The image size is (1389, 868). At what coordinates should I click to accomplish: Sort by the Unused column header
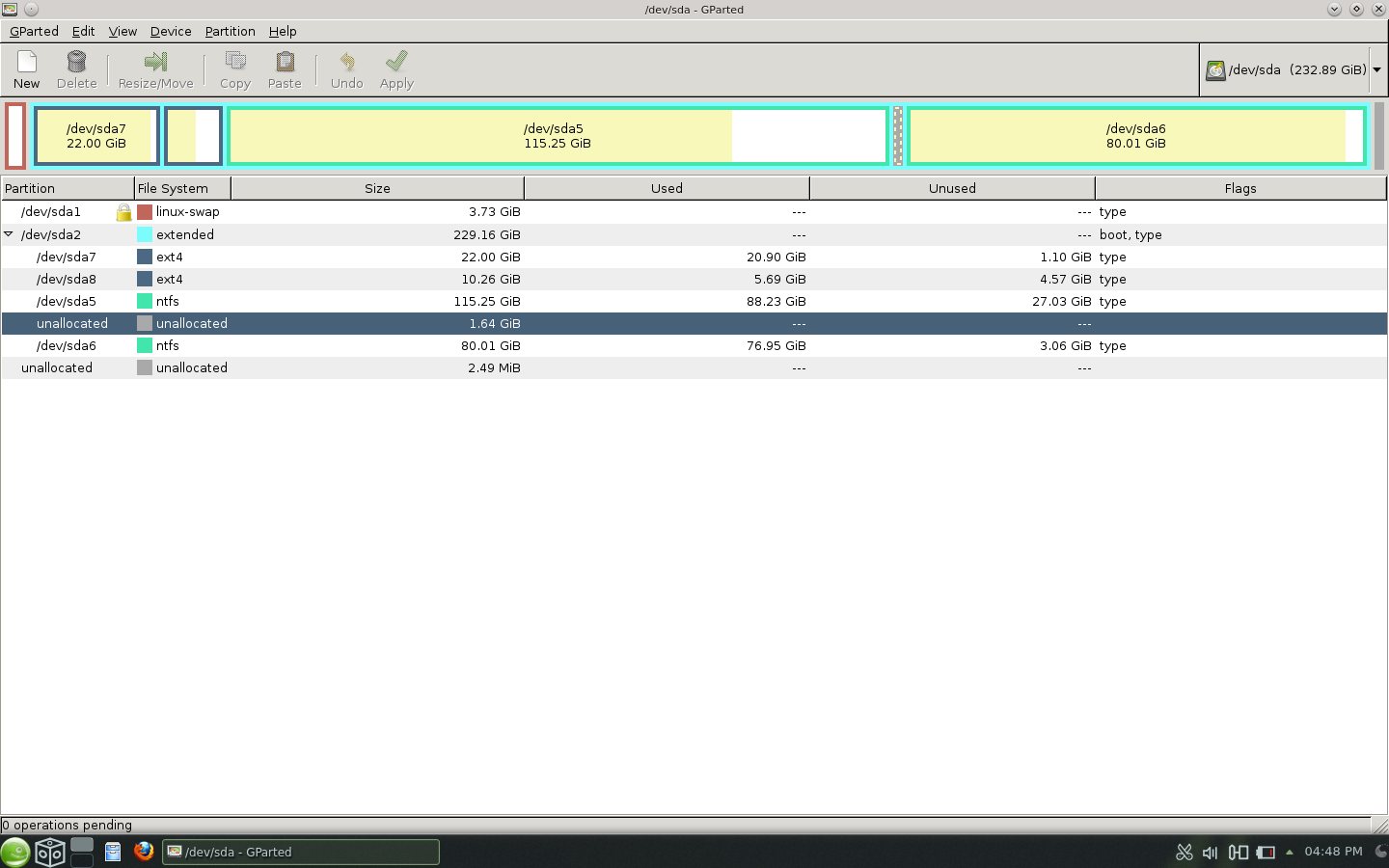(952, 188)
